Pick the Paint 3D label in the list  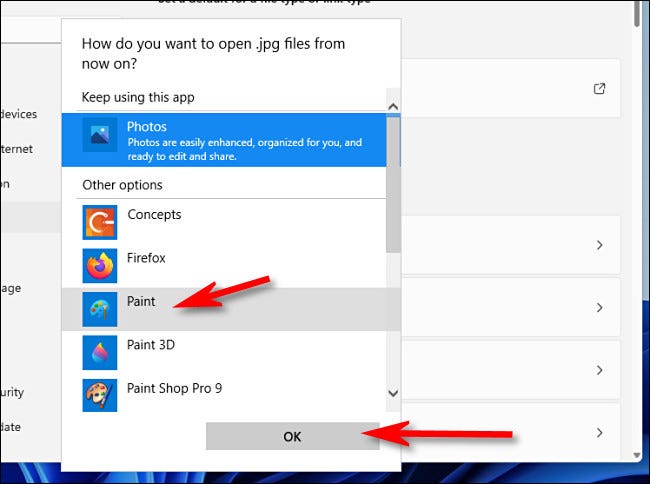pos(150,344)
